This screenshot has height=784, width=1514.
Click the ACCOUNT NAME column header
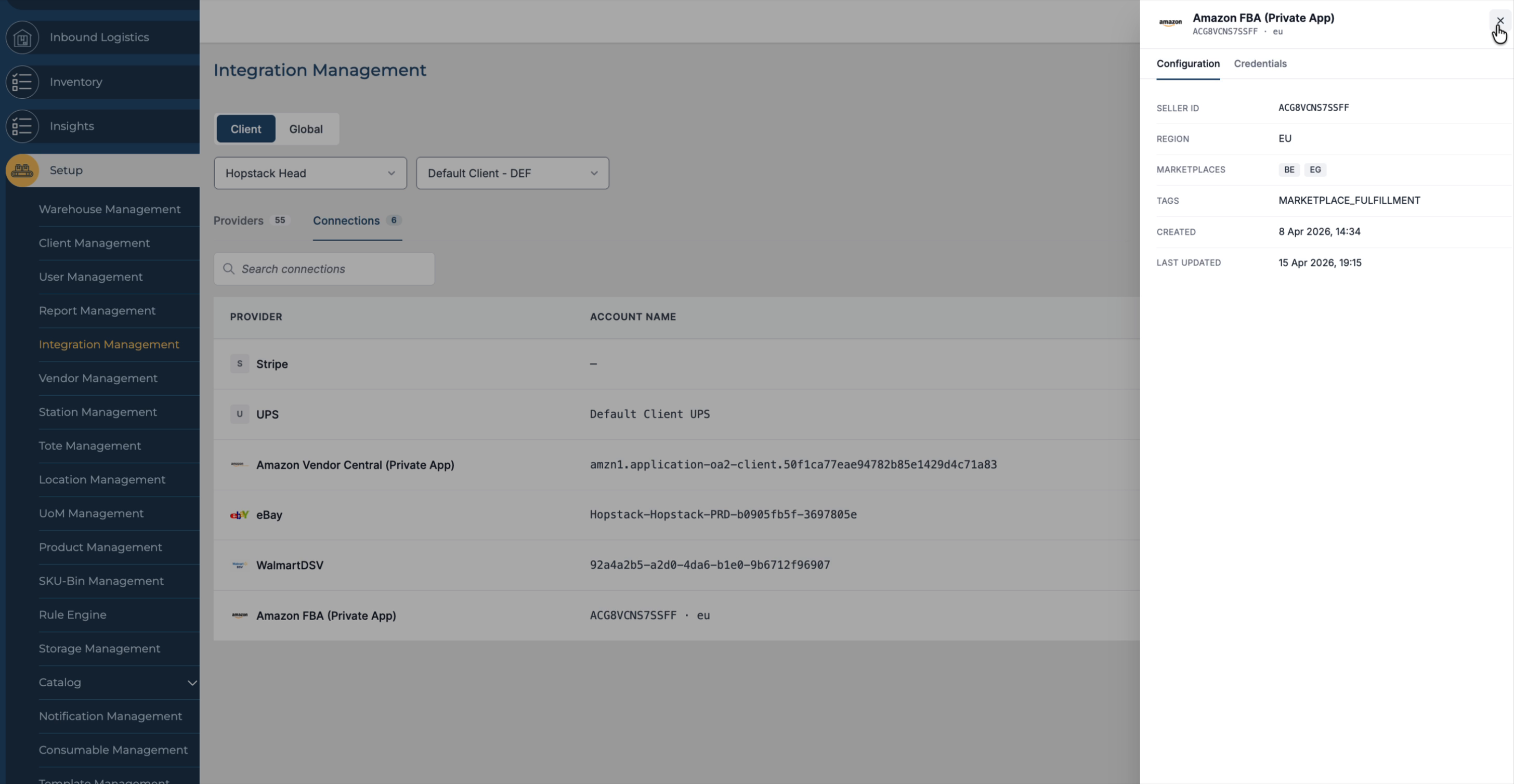pyautogui.click(x=632, y=317)
